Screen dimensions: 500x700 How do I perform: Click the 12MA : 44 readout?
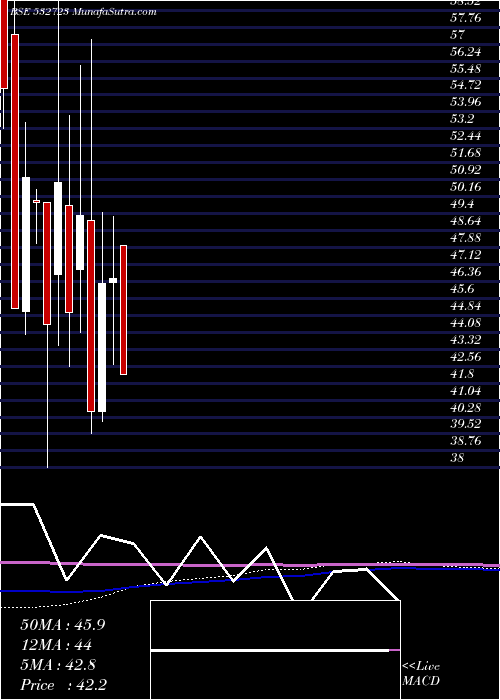(x=56, y=645)
